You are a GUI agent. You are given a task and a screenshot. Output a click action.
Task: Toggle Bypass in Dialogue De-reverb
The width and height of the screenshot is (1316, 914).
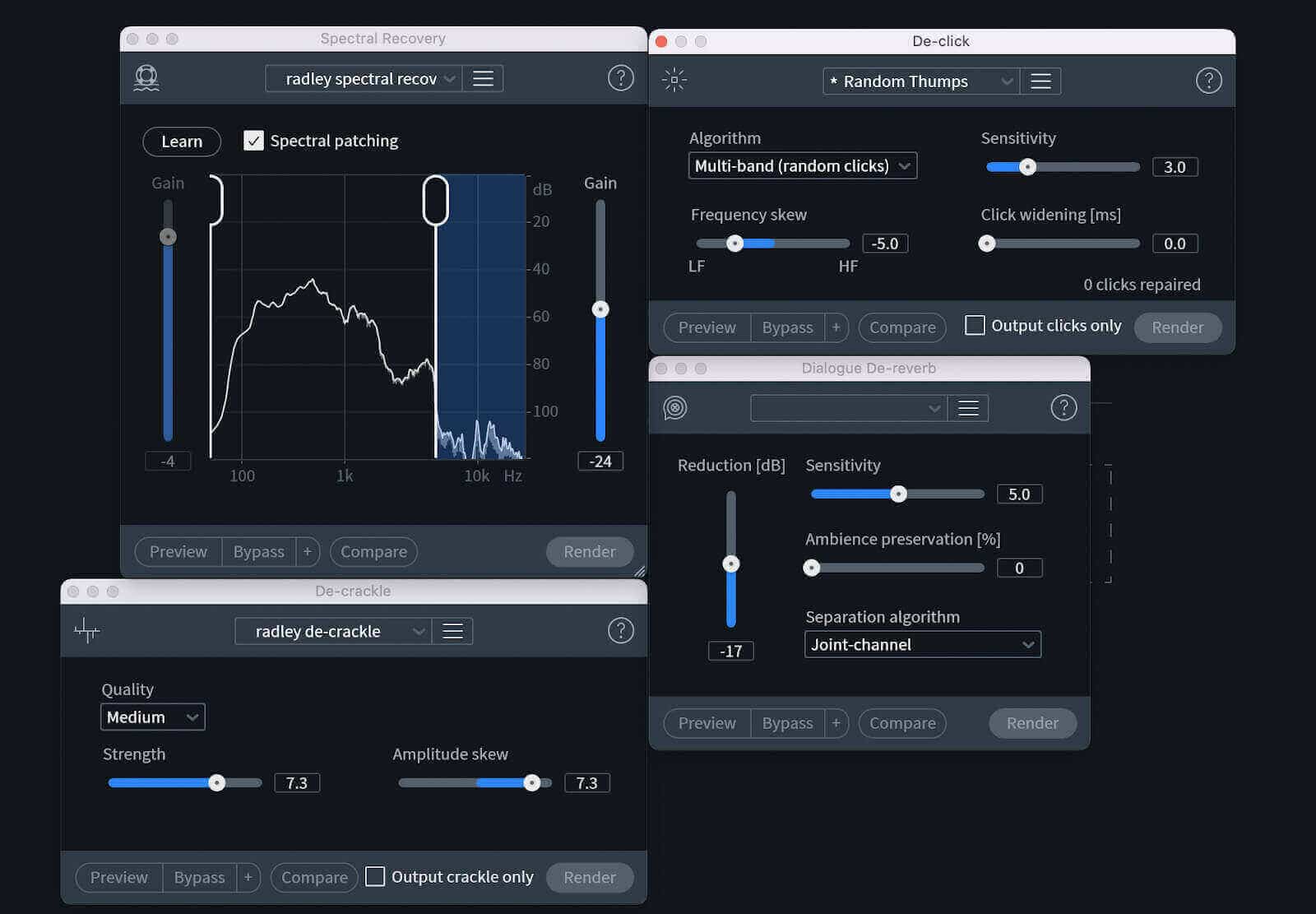point(787,723)
